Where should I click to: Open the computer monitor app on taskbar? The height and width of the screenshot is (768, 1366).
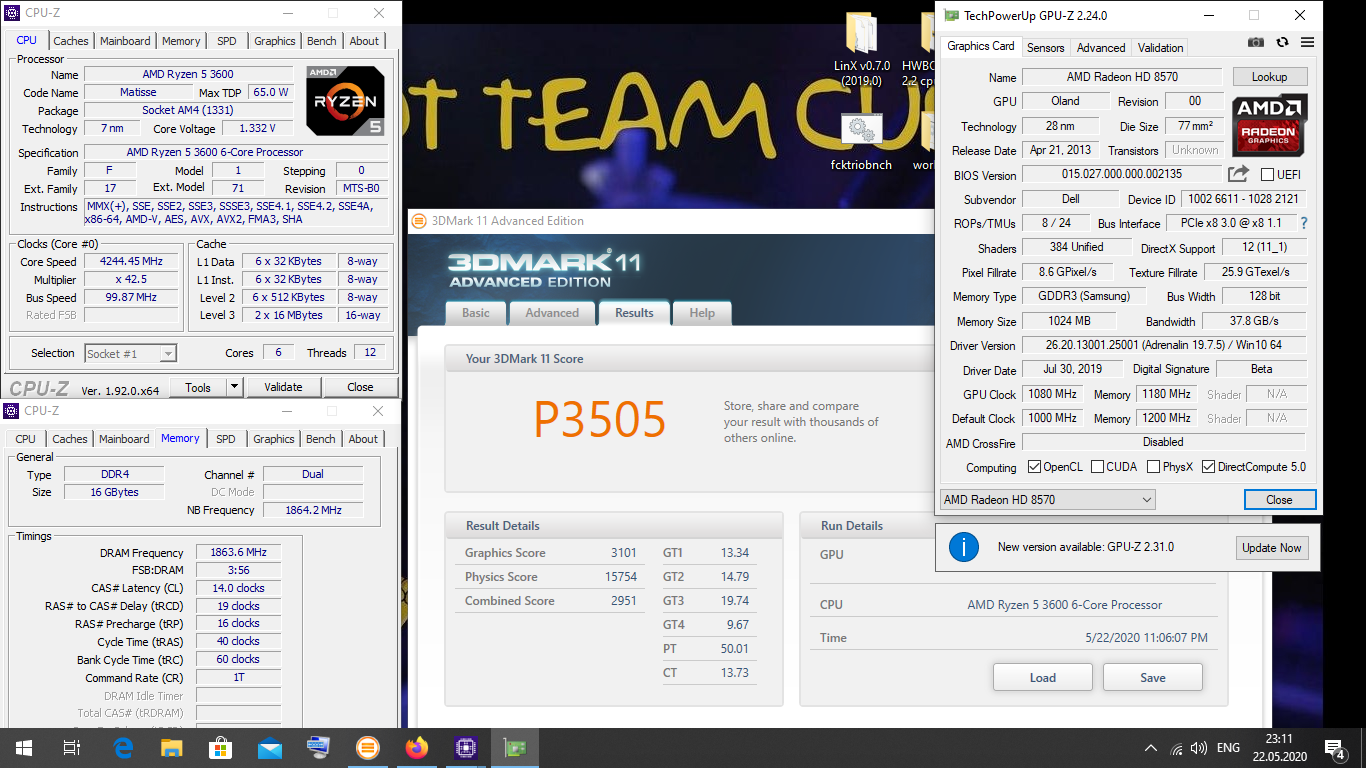(x=319, y=748)
